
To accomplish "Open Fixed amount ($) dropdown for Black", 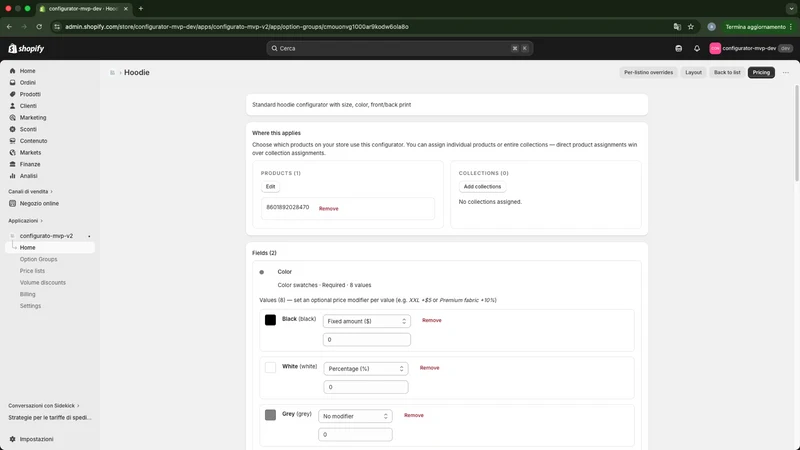I will click(x=367, y=321).
